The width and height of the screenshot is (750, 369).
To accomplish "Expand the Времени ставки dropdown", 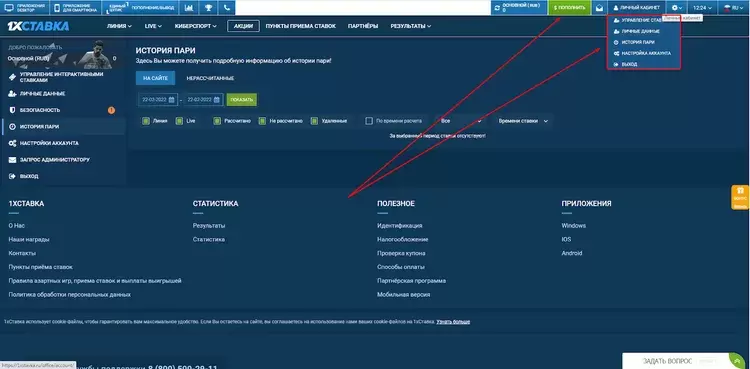I will (x=522, y=121).
